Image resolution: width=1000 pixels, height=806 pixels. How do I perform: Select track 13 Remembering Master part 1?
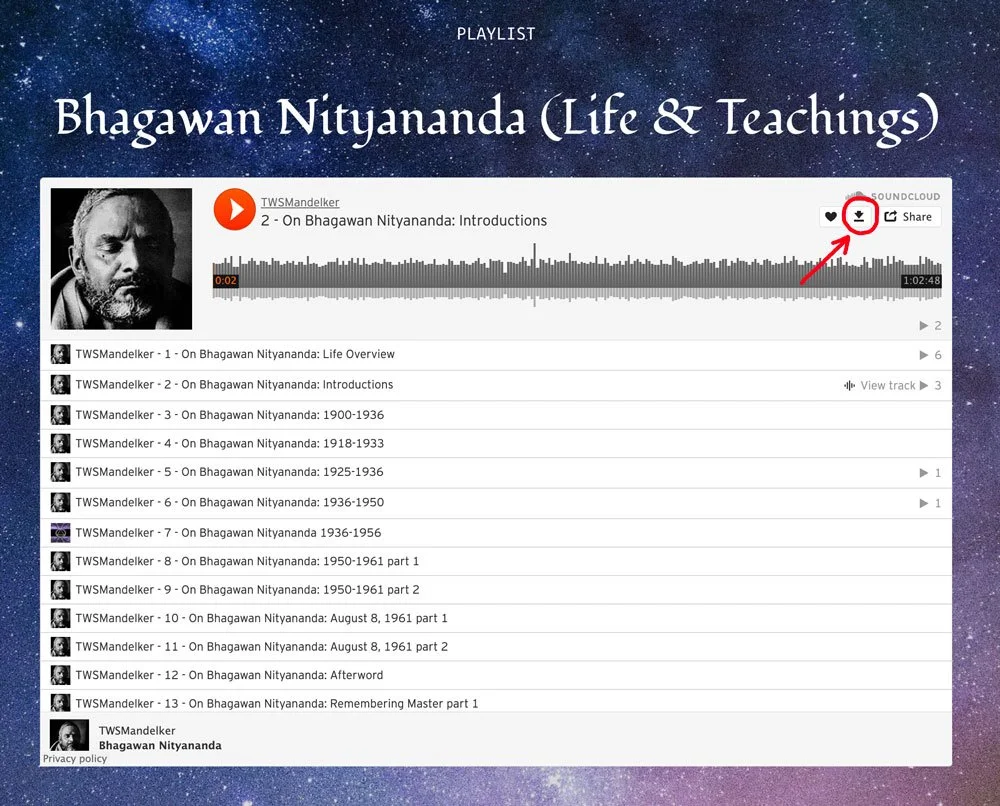496,701
